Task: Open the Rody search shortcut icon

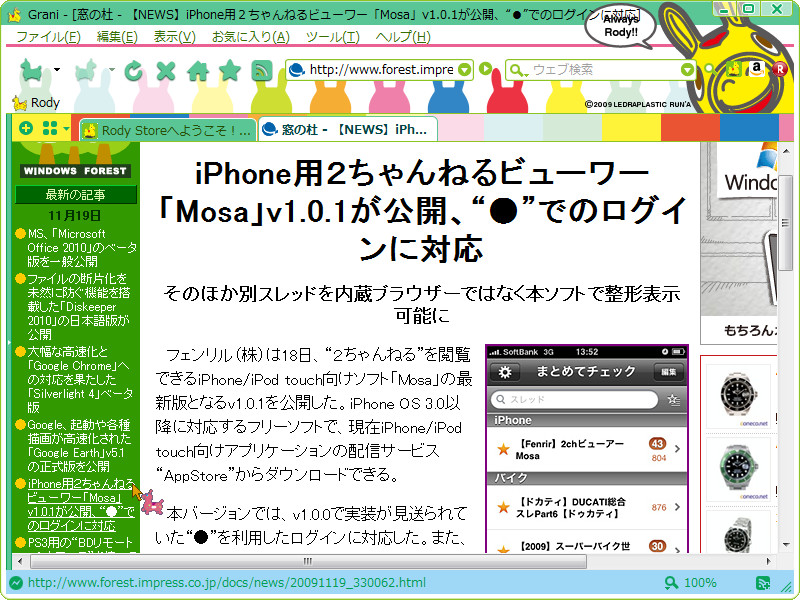Action: click(733, 69)
